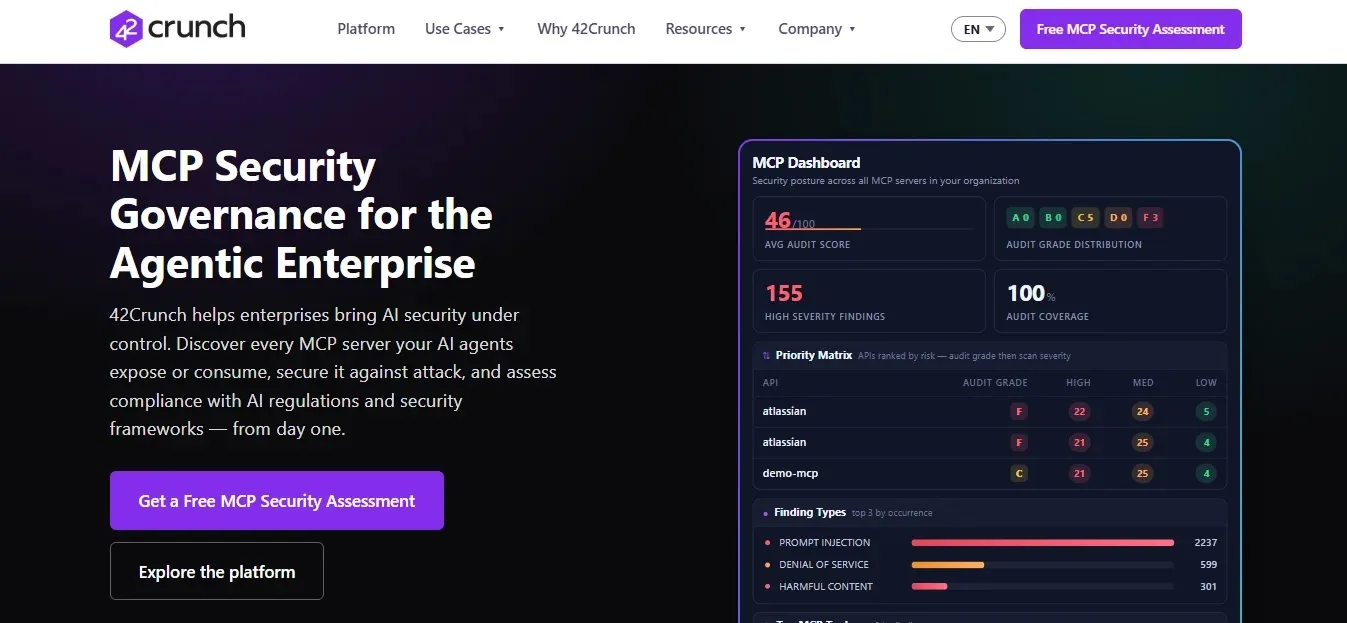This screenshot has width=1347, height=623.
Task: Click the LOW column header
Action: click(x=1206, y=382)
